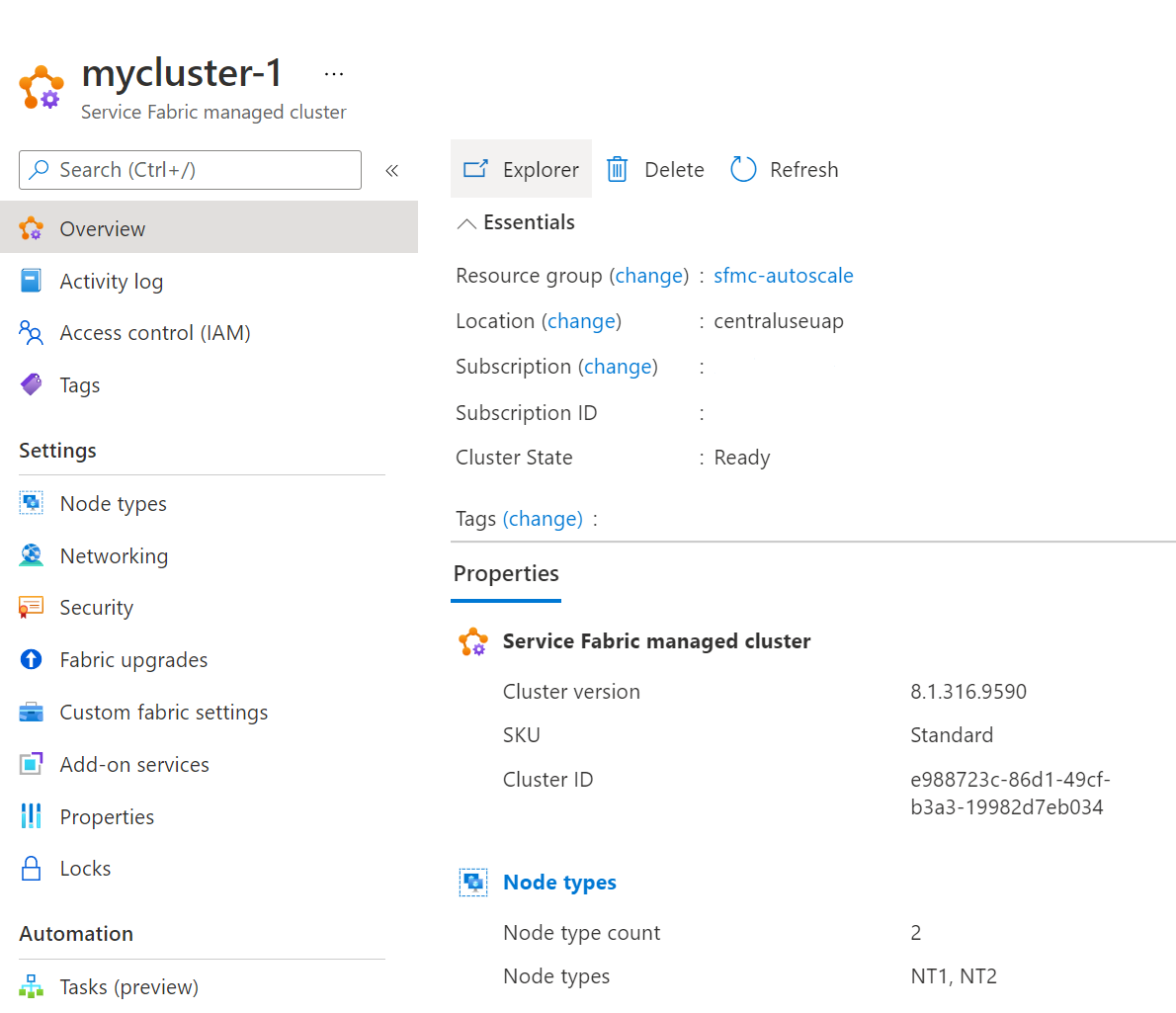Click the Refresh button label
The width and height of the screenshot is (1176, 1013).
coord(804,169)
